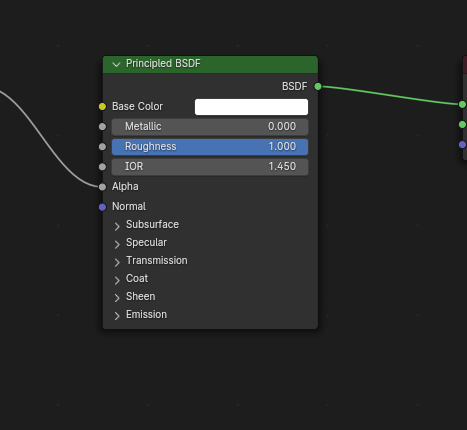Click the IOR value field
This screenshot has width=467, height=430.
(x=210, y=167)
